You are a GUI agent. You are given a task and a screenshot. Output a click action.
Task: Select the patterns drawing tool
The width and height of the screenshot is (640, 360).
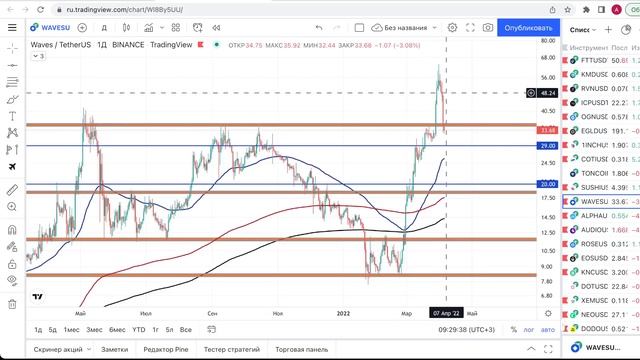click(12, 132)
